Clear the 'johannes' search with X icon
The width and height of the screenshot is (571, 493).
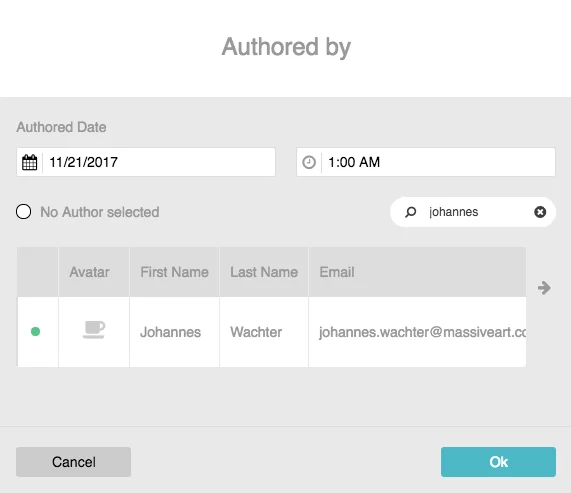[x=540, y=212]
